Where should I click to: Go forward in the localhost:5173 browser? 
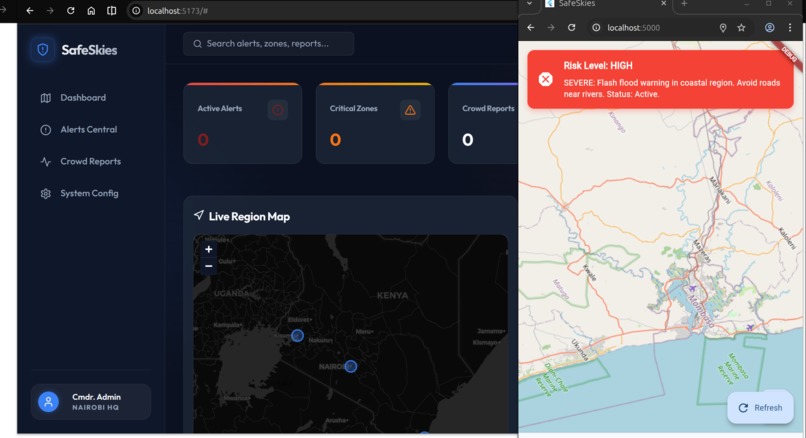pos(50,10)
